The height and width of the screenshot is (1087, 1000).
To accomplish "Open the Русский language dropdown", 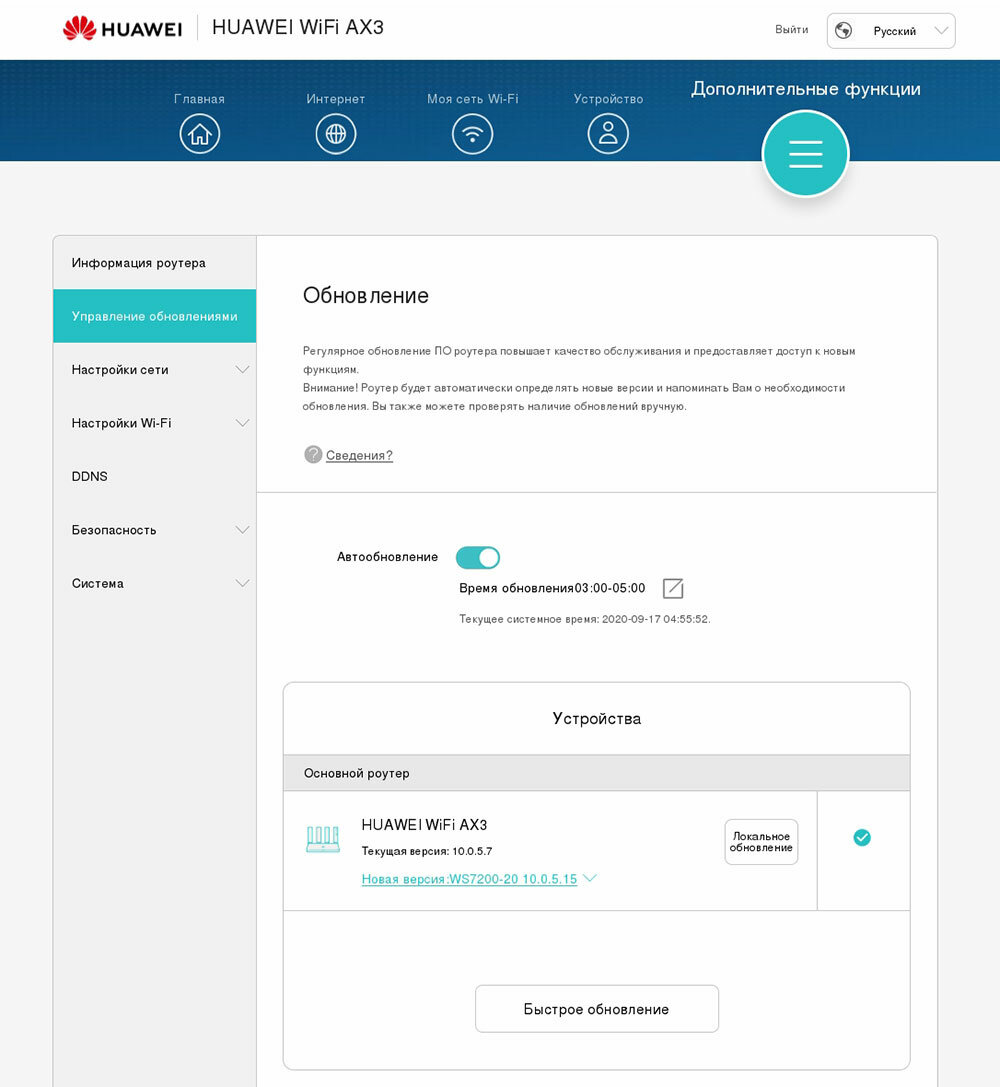I will click(891, 31).
